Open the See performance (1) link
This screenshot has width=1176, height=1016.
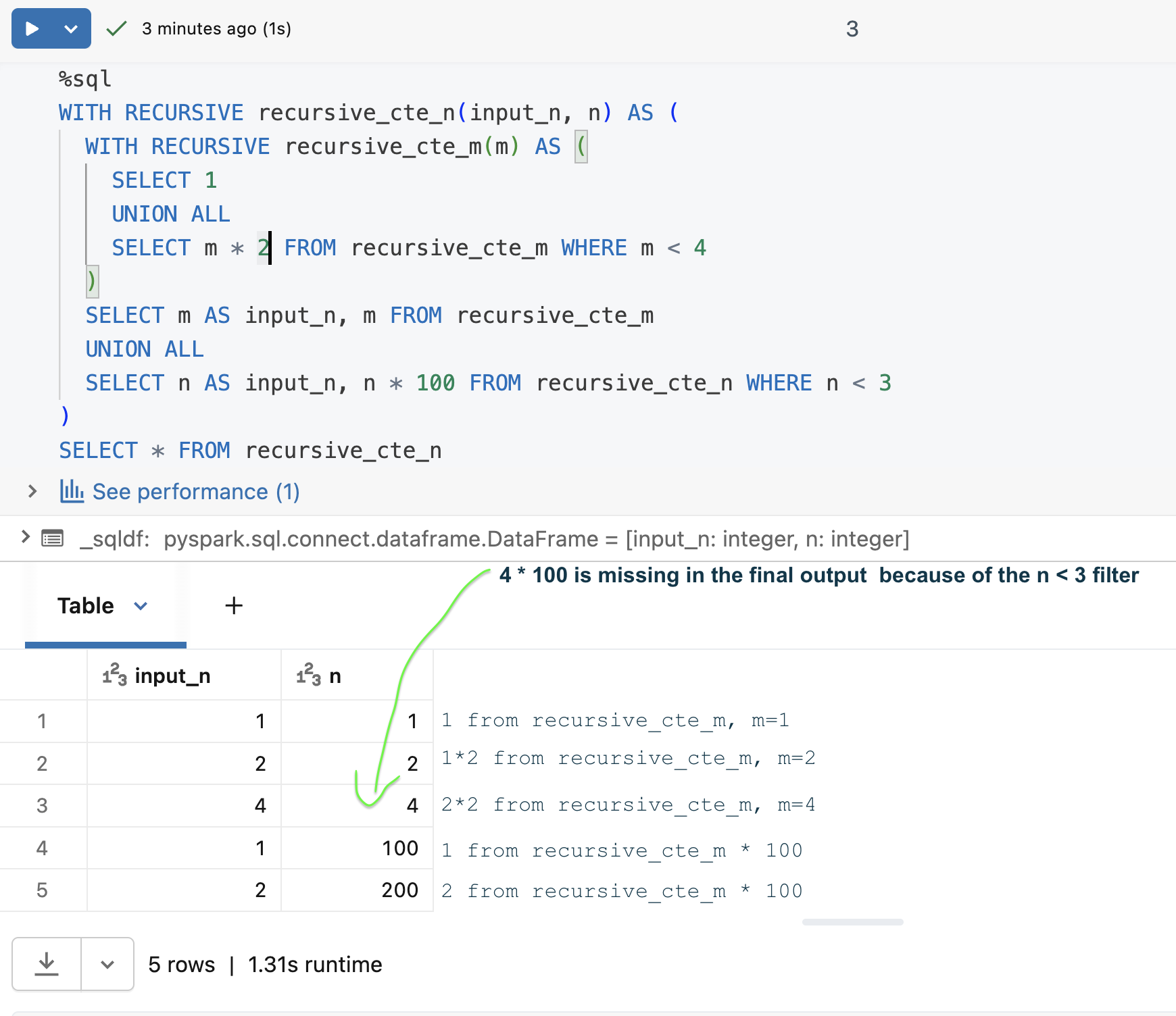(x=195, y=491)
